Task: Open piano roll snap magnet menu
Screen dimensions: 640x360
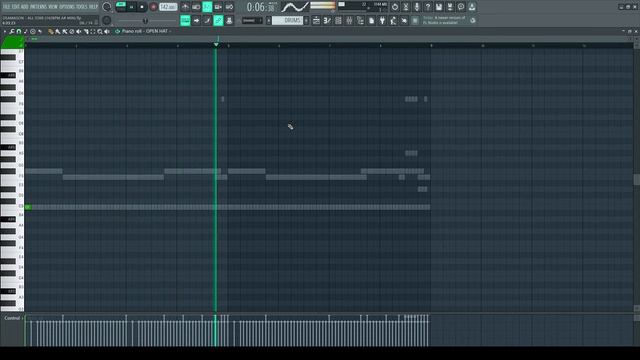Action: tap(19, 31)
